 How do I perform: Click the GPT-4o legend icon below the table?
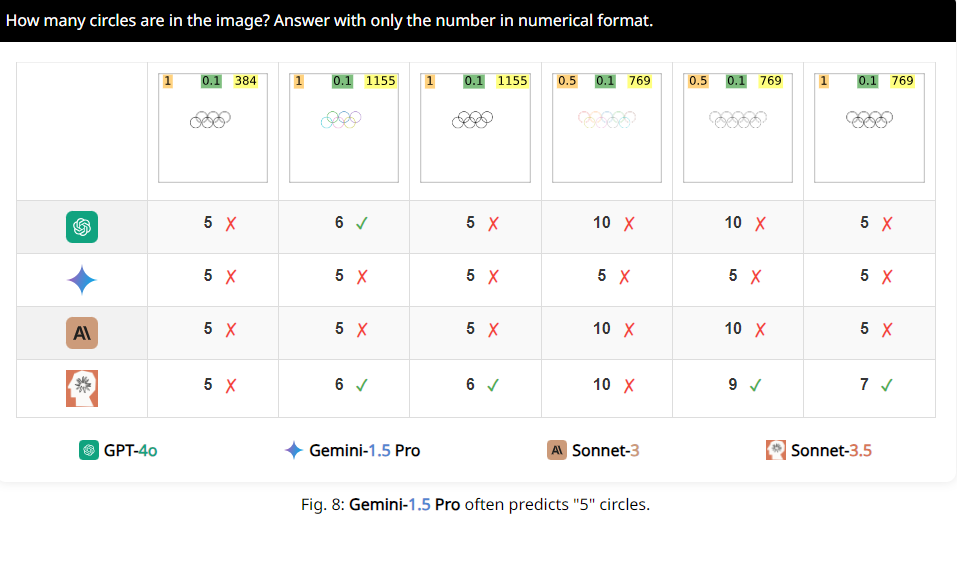[89, 451]
